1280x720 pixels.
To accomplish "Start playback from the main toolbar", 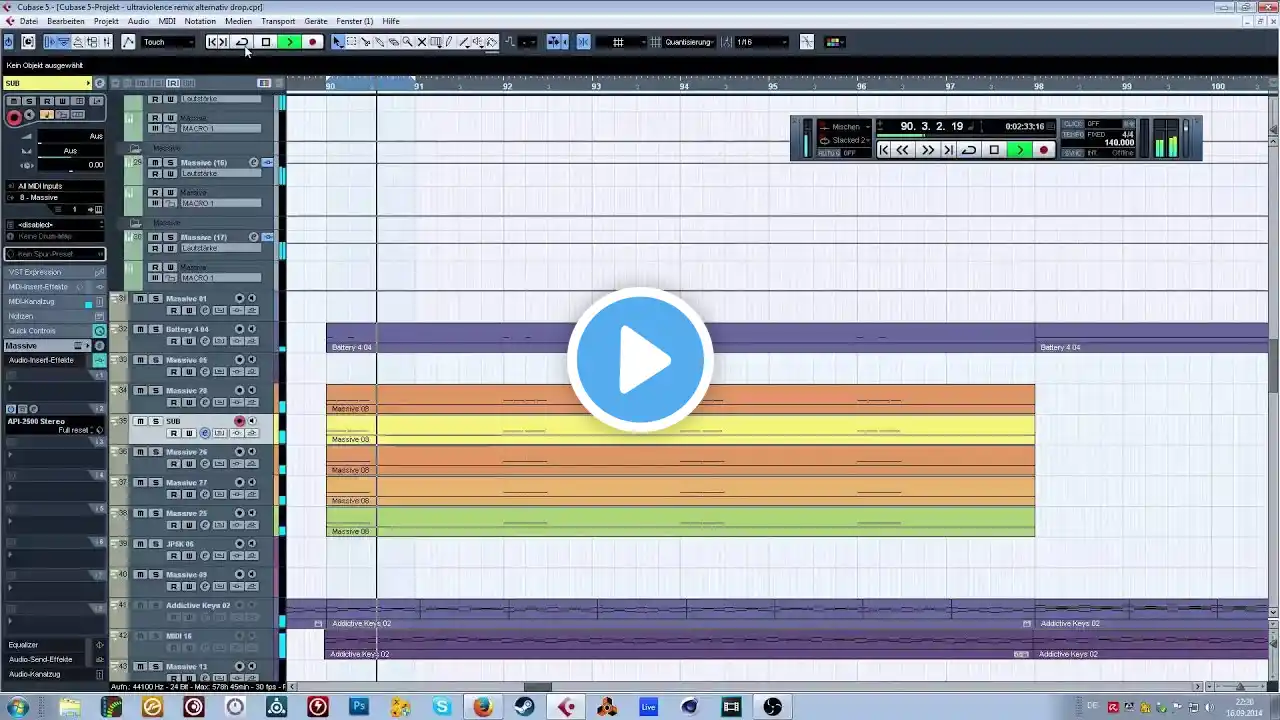I will pos(289,42).
